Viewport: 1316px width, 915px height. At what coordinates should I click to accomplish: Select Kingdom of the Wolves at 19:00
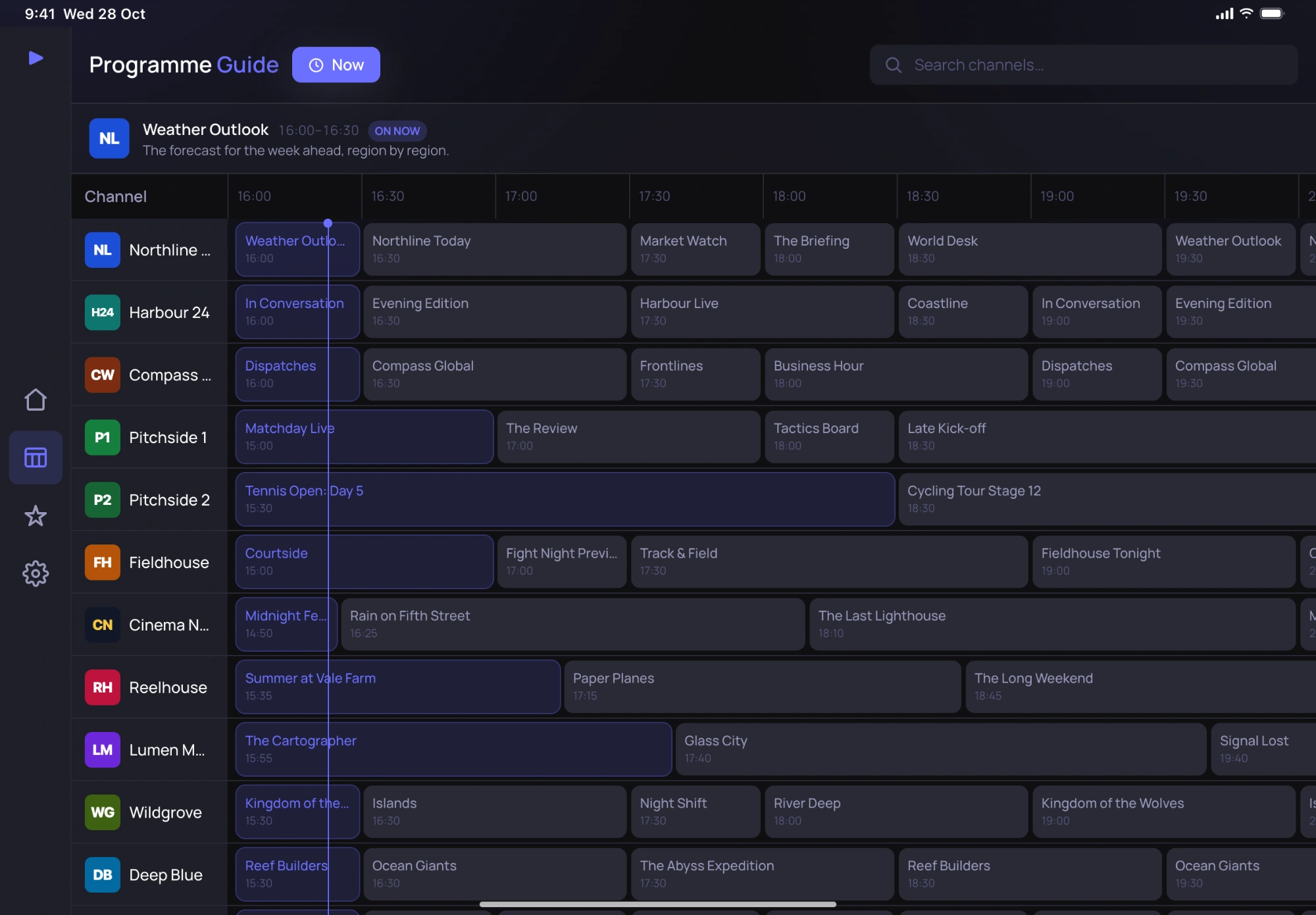[x=1164, y=812]
